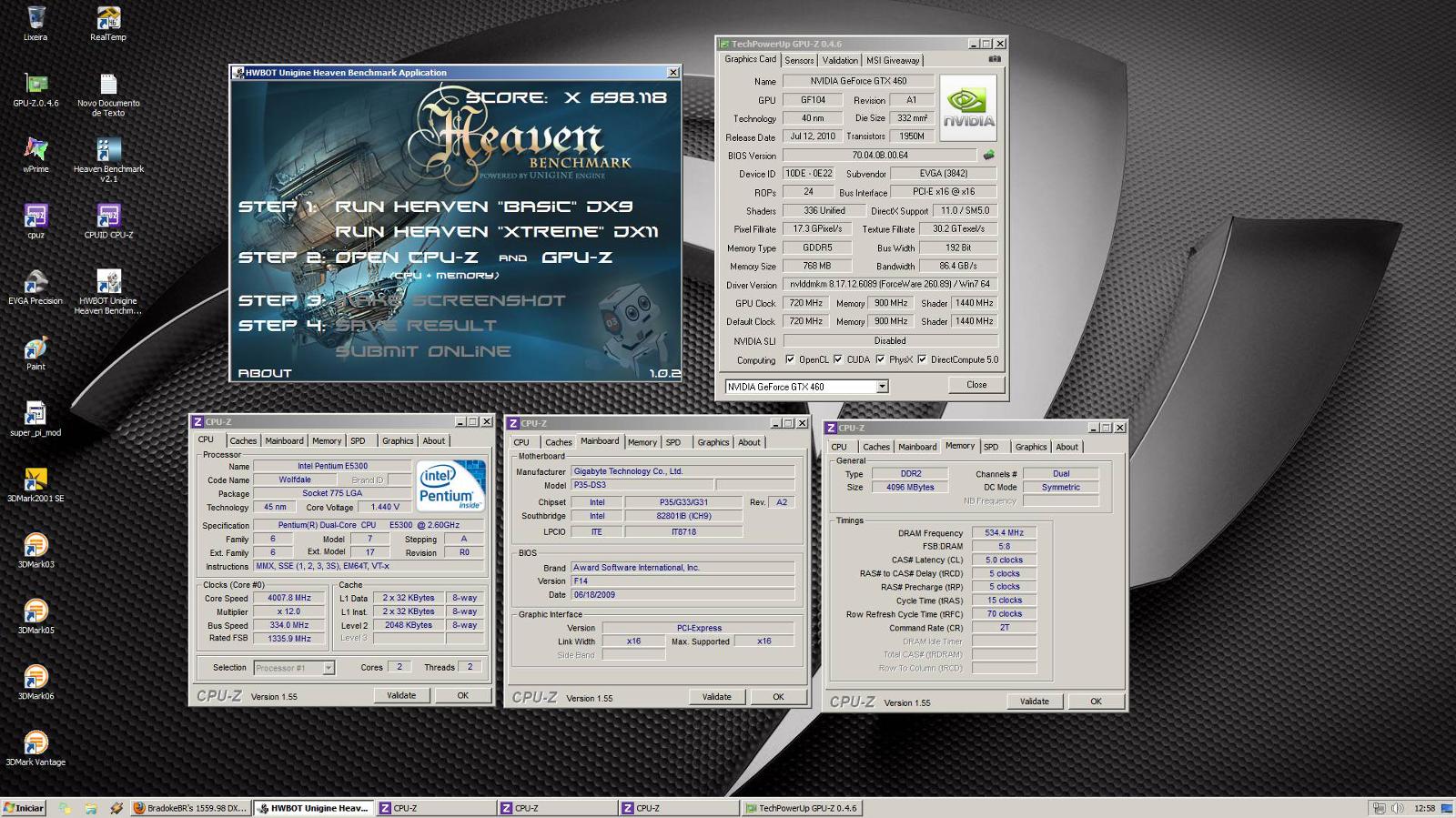Open the Lixeira recycle bin icon
Screen dimensions: 1456x818
[35, 25]
